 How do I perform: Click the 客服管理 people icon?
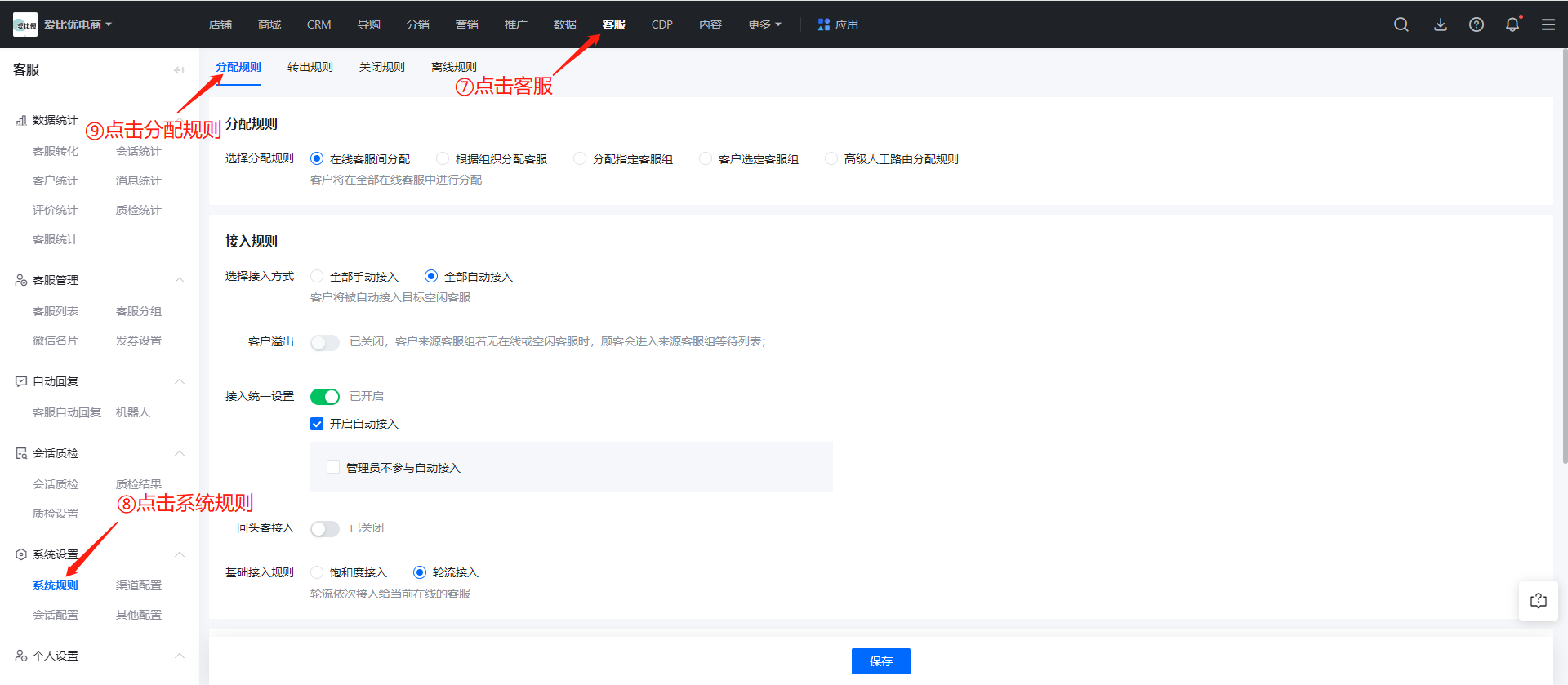point(21,280)
